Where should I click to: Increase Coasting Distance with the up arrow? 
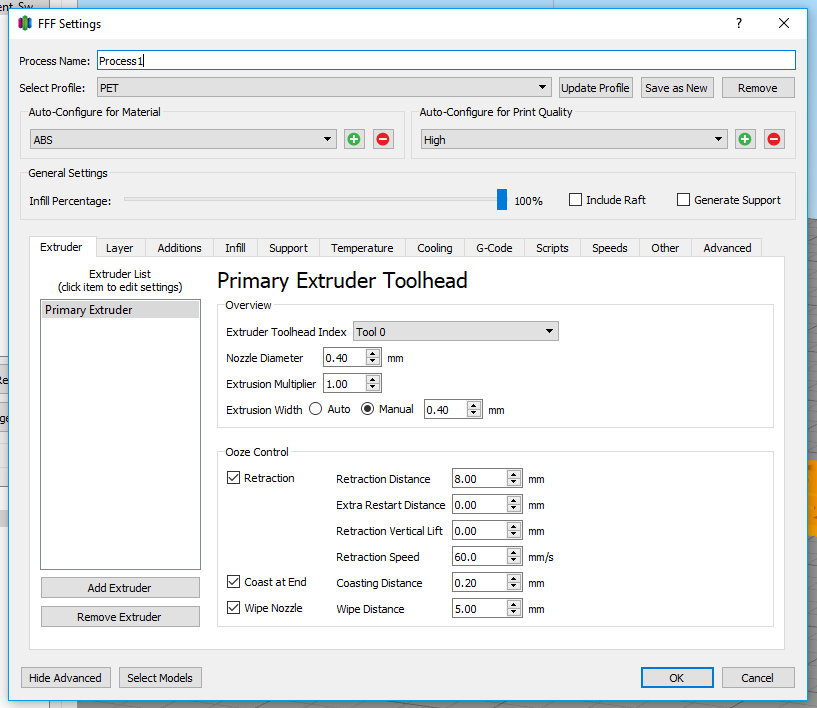click(514, 579)
